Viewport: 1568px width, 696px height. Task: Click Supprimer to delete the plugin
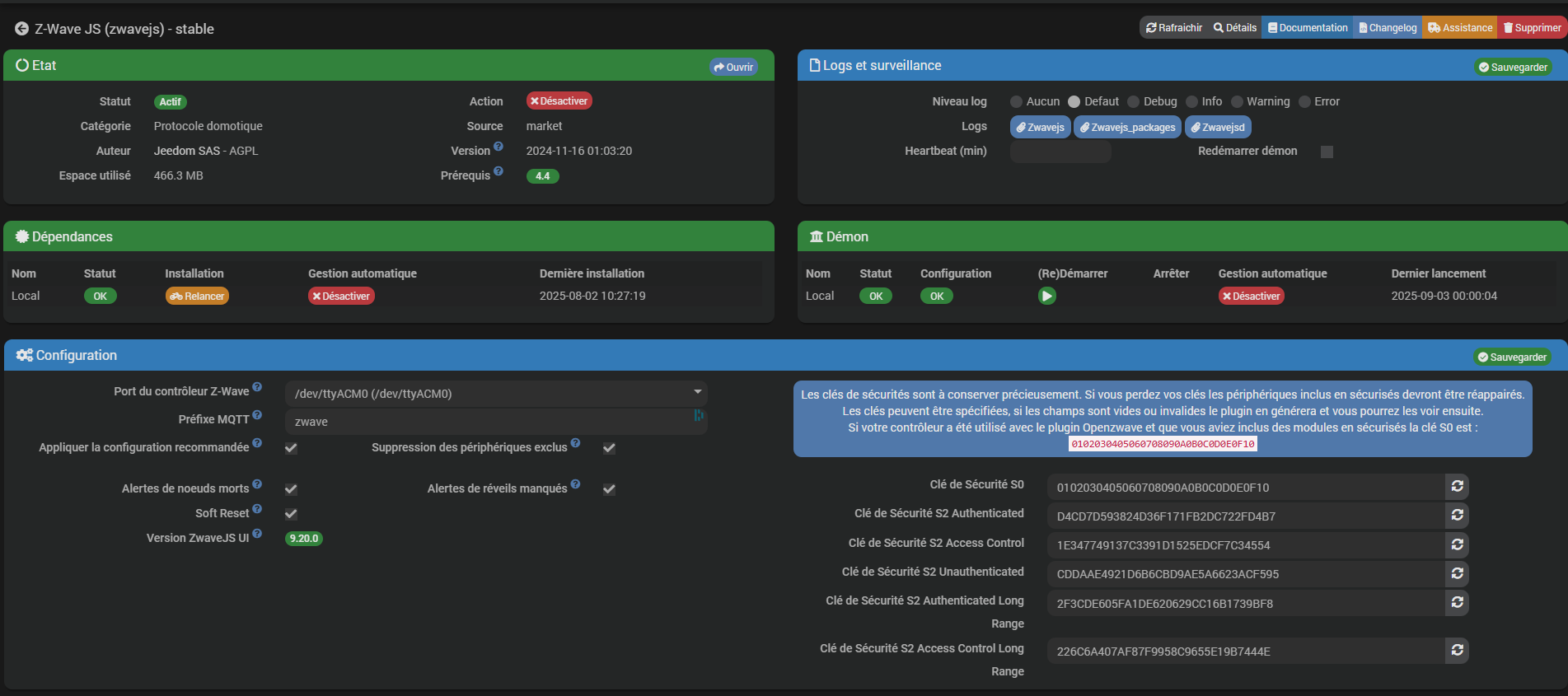(1533, 28)
